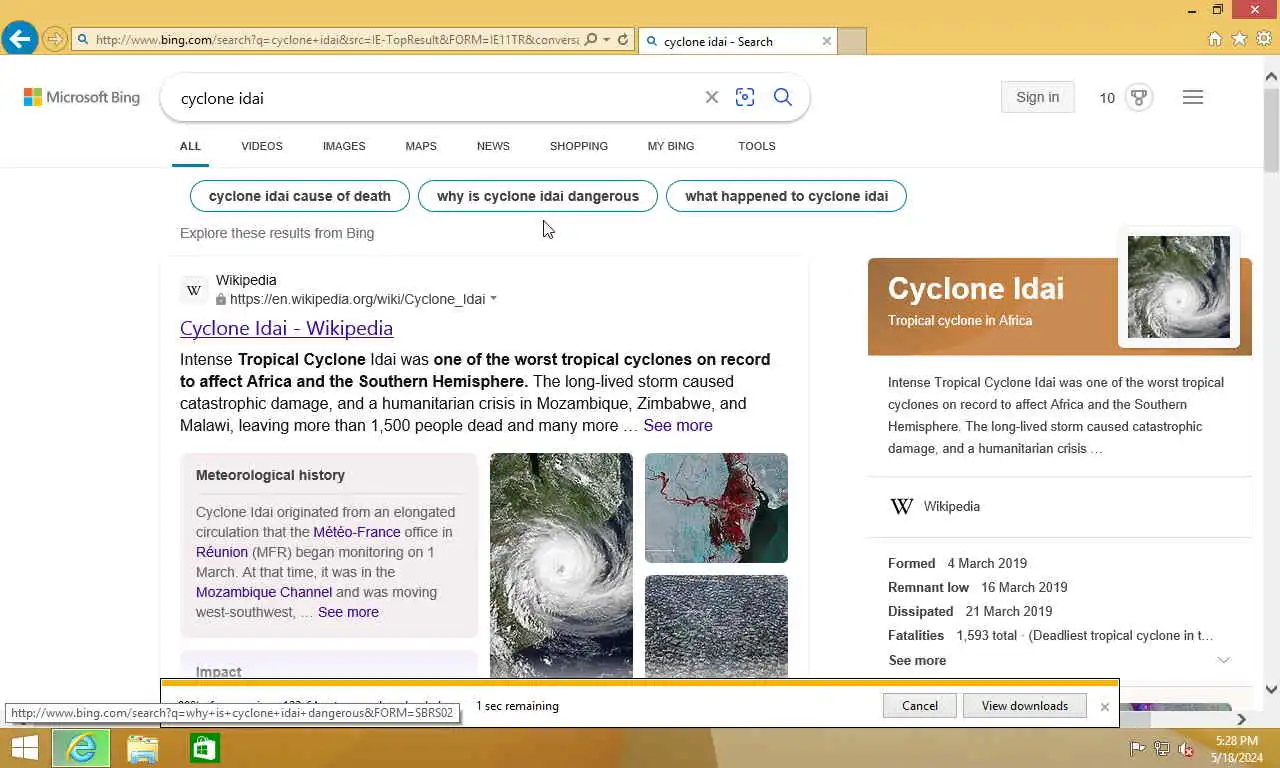Expand 'See more' chevron in knowledge panel
The image size is (1280, 768).
tap(1223, 660)
